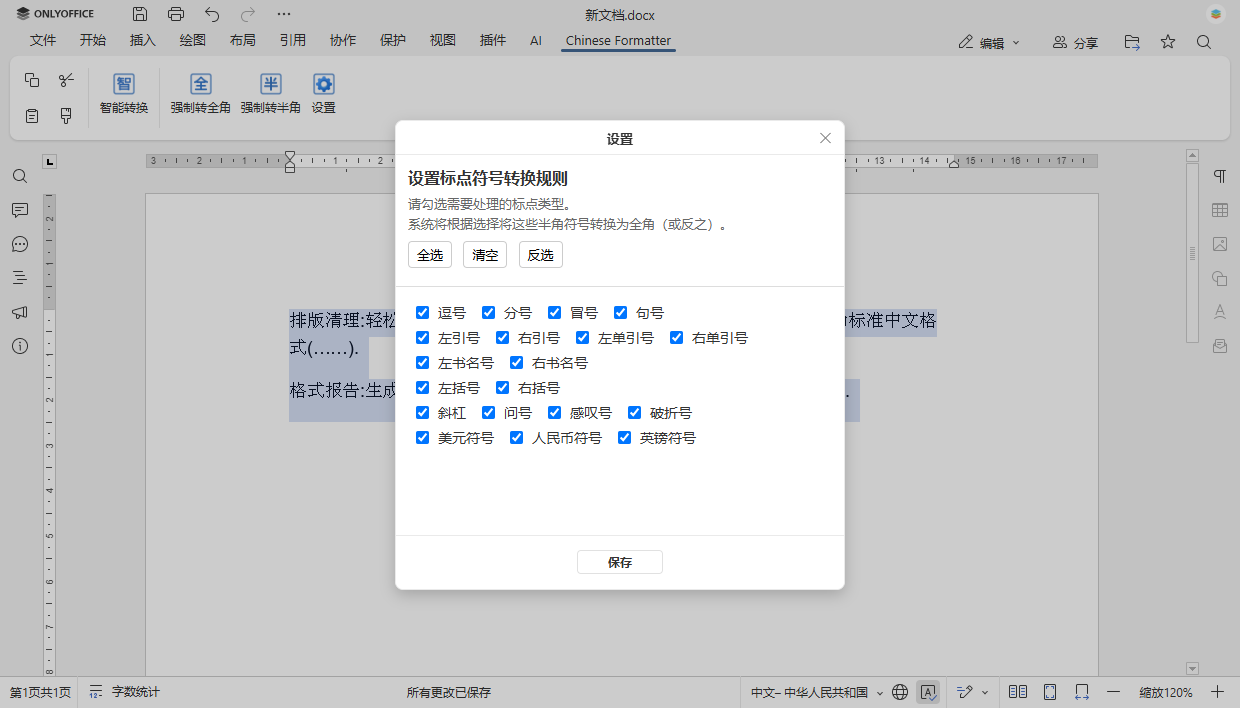Open the Headings navigation icon in sidebar
1240x708 pixels.
tap(20, 278)
